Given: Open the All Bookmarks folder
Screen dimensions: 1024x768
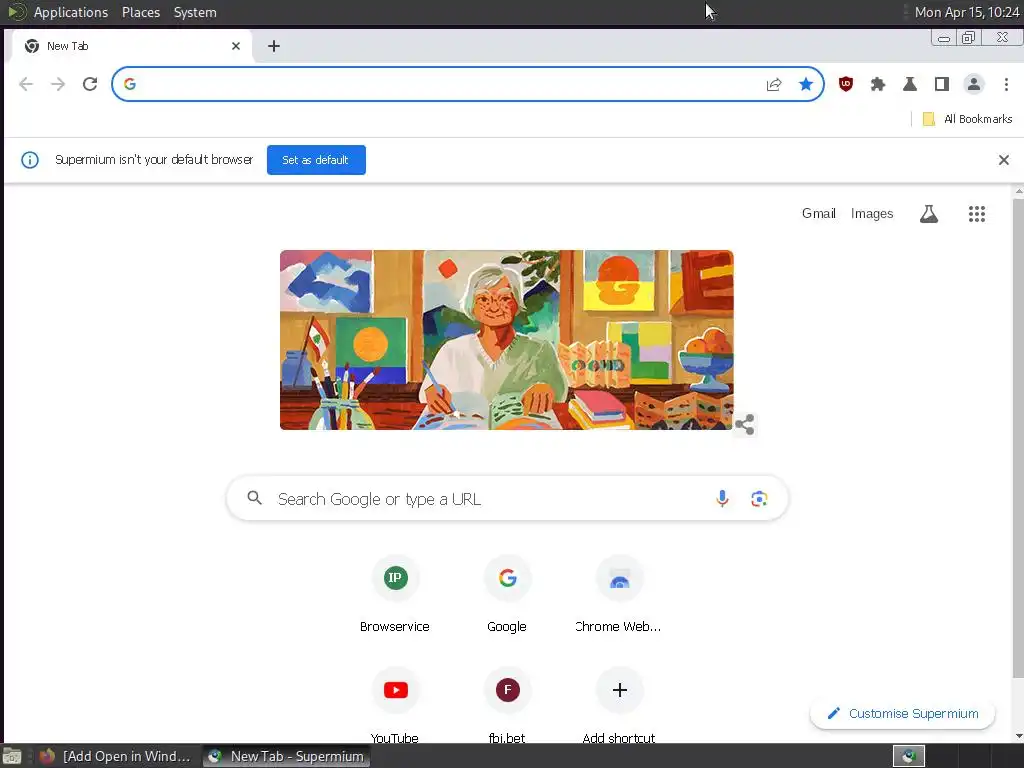Looking at the screenshot, I should point(968,119).
